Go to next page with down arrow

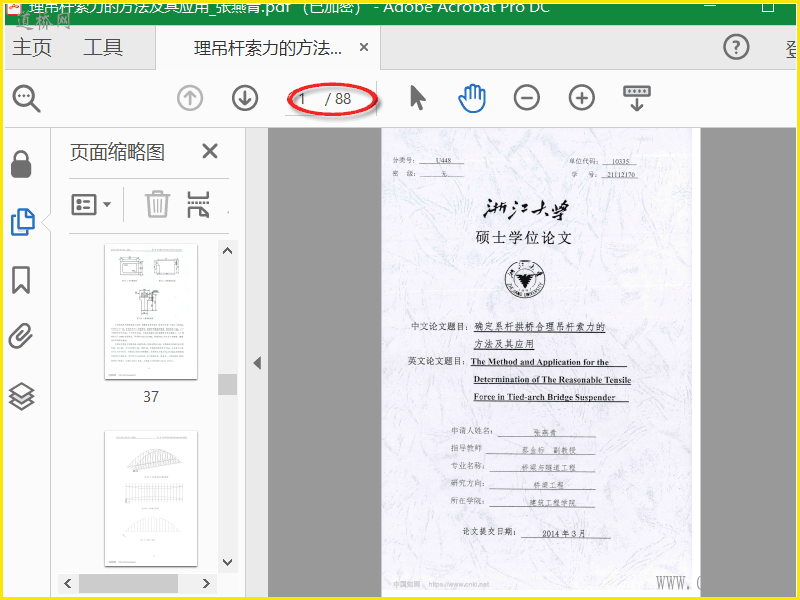245,98
